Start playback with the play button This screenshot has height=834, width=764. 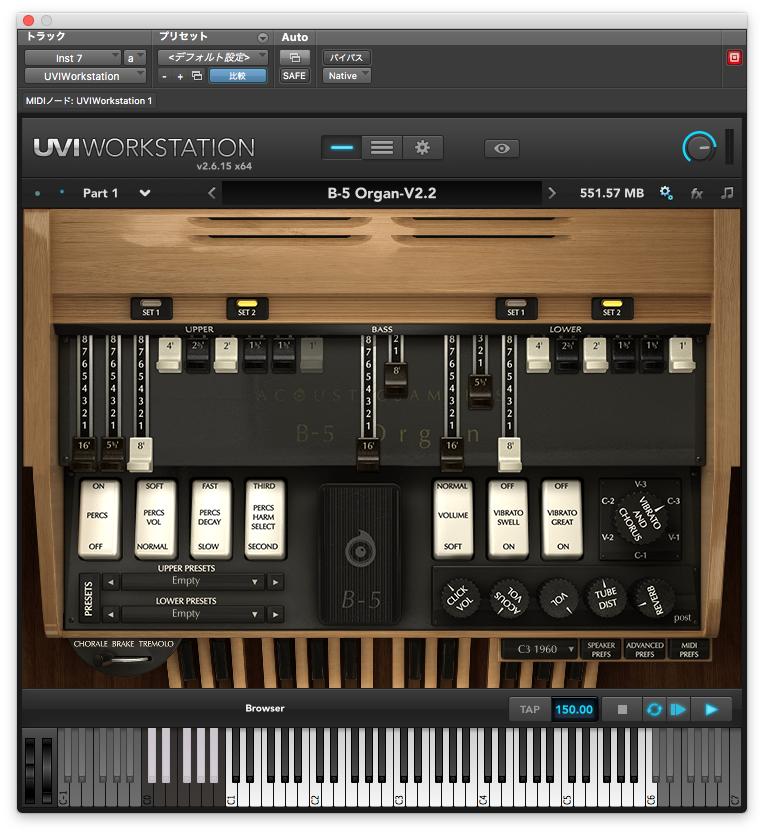711,709
